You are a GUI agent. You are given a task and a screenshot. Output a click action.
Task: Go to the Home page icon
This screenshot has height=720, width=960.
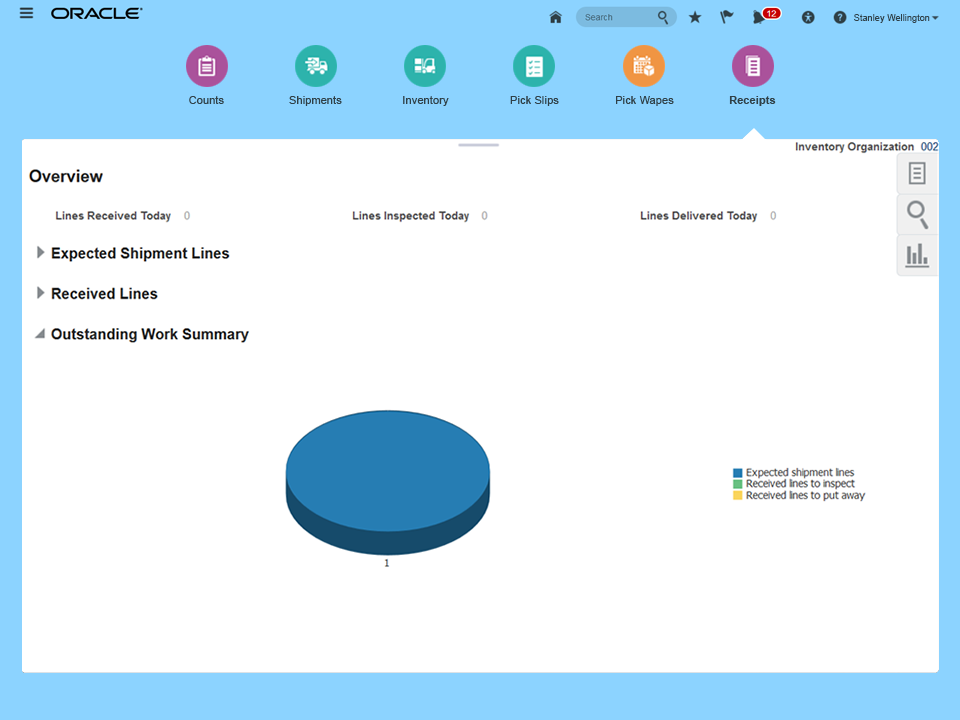coord(555,17)
